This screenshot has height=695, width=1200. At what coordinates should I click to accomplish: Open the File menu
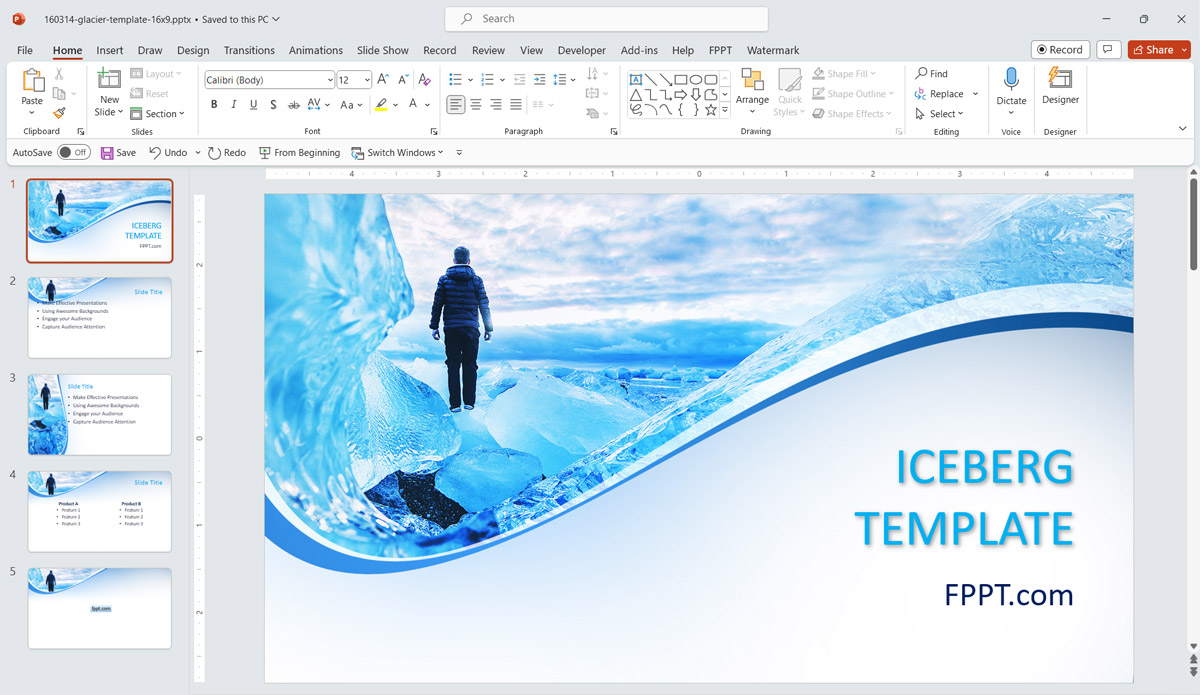click(x=25, y=50)
